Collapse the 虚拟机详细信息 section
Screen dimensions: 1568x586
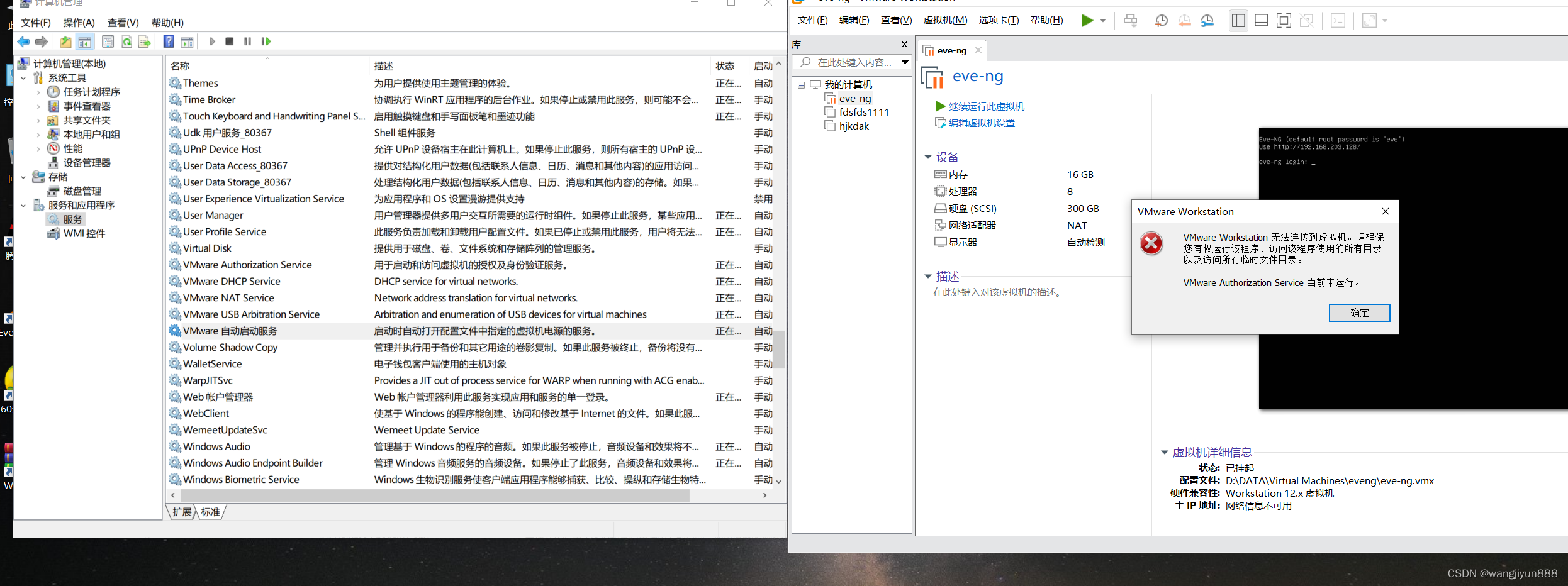(1164, 452)
